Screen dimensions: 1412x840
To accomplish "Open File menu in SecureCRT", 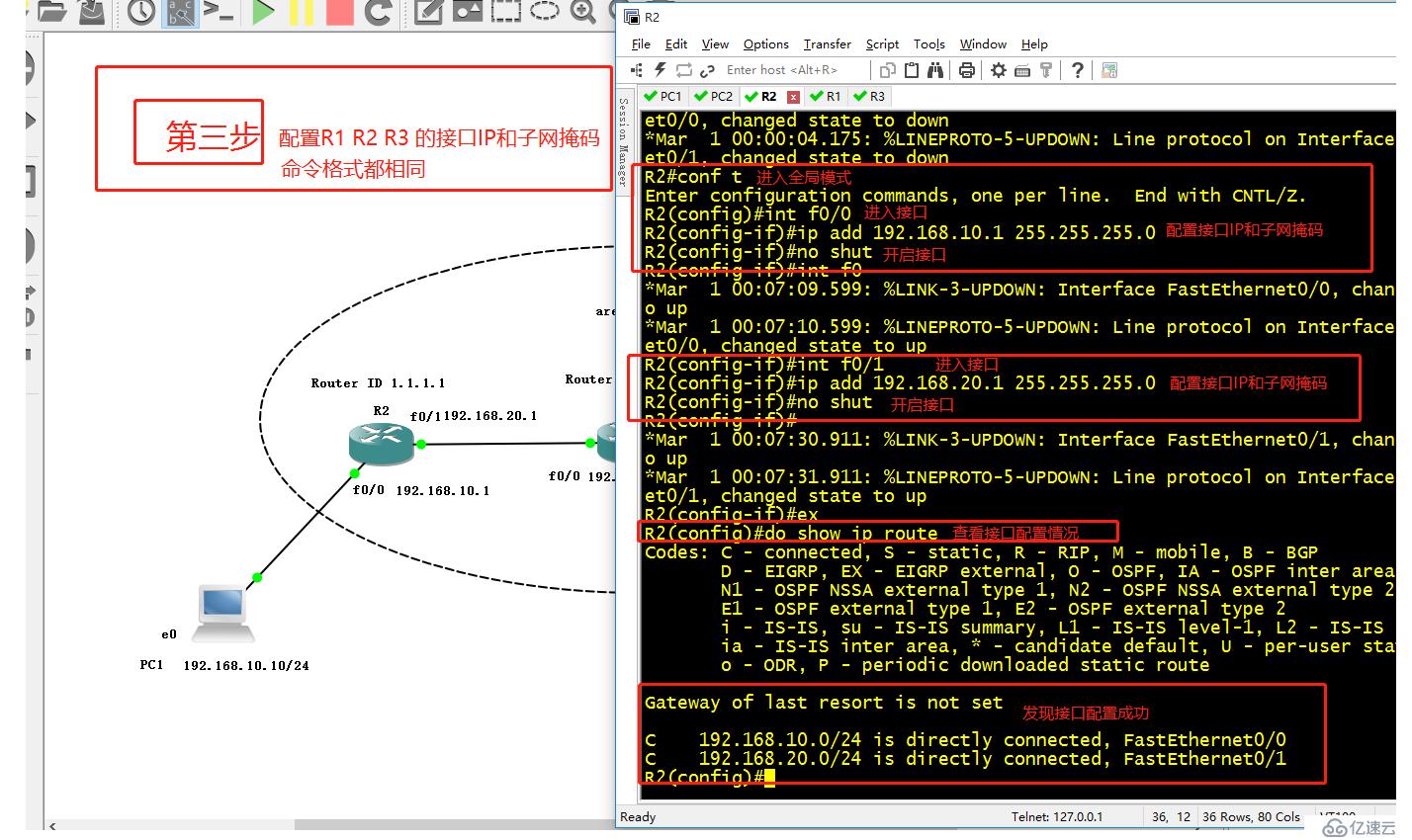I will [x=641, y=44].
